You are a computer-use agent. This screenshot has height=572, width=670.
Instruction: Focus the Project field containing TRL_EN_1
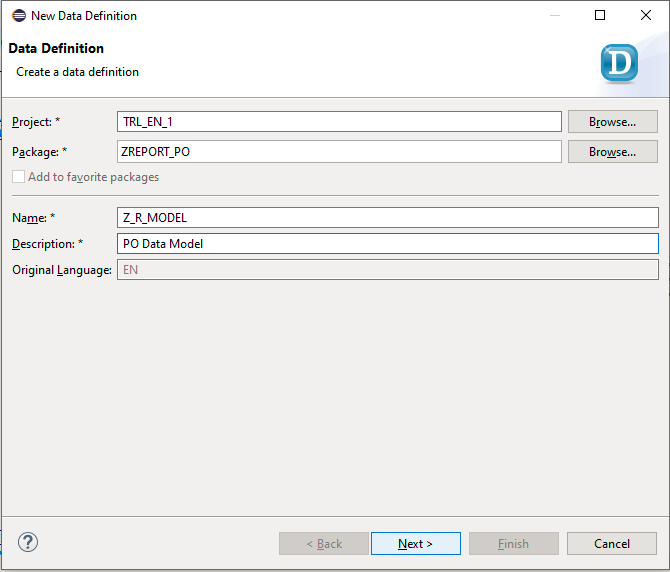coord(339,122)
